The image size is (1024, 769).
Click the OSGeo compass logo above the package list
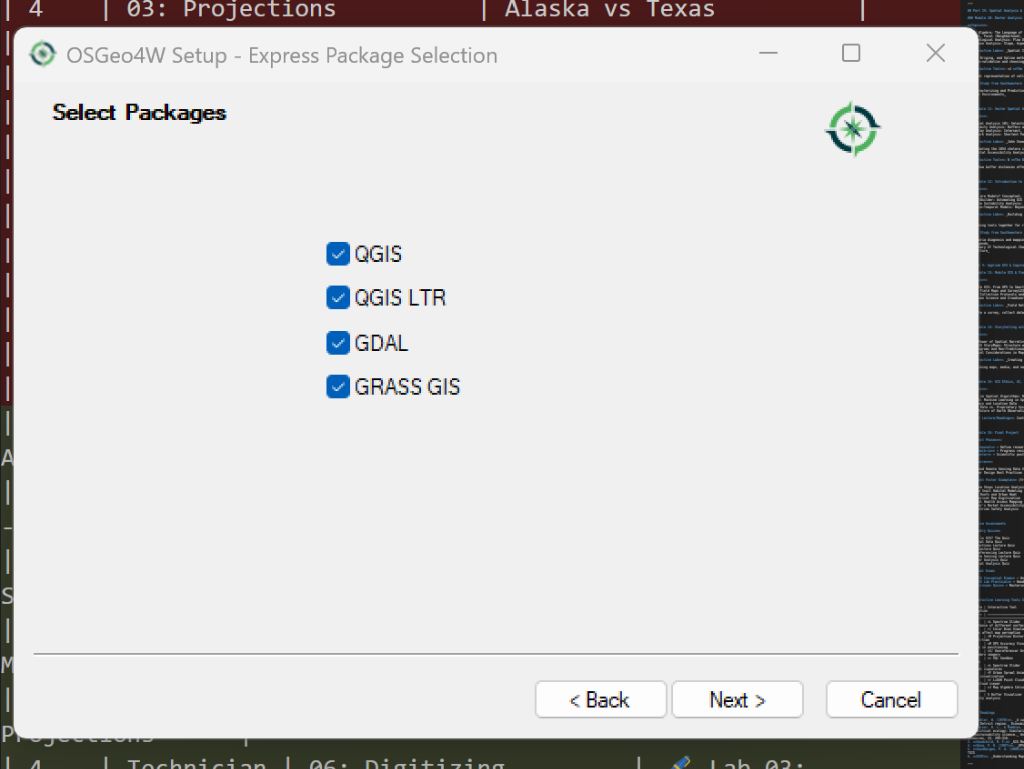(x=852, y=128)
